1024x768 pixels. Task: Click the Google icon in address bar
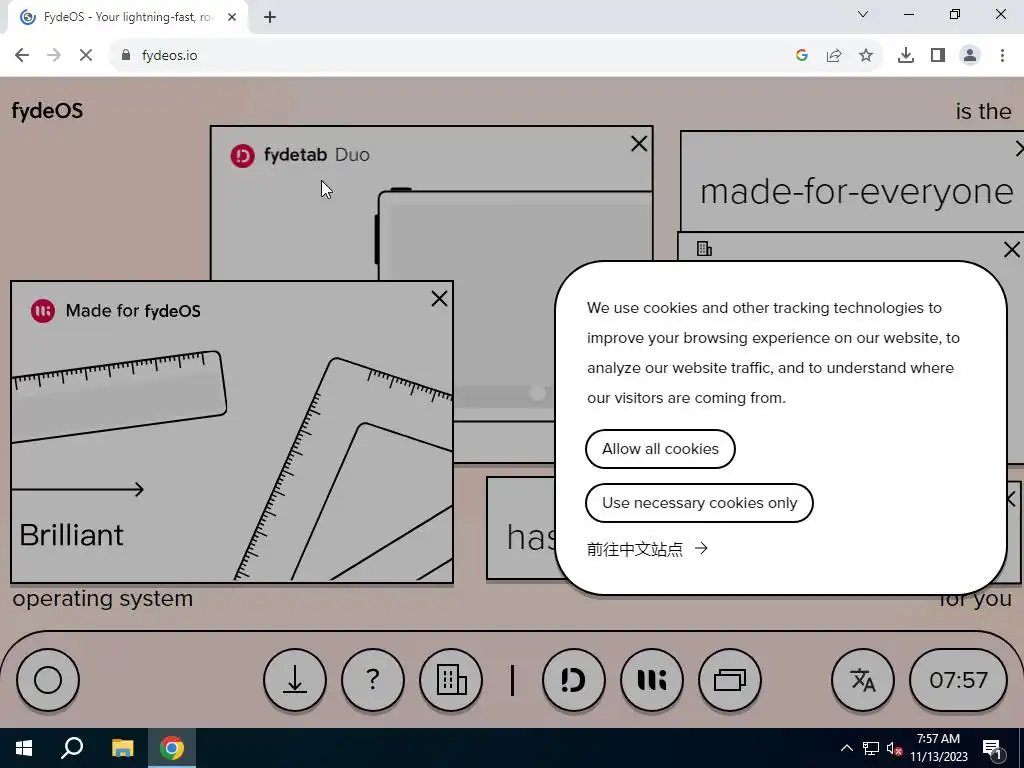pyautogui.click(x=802, y=56)
